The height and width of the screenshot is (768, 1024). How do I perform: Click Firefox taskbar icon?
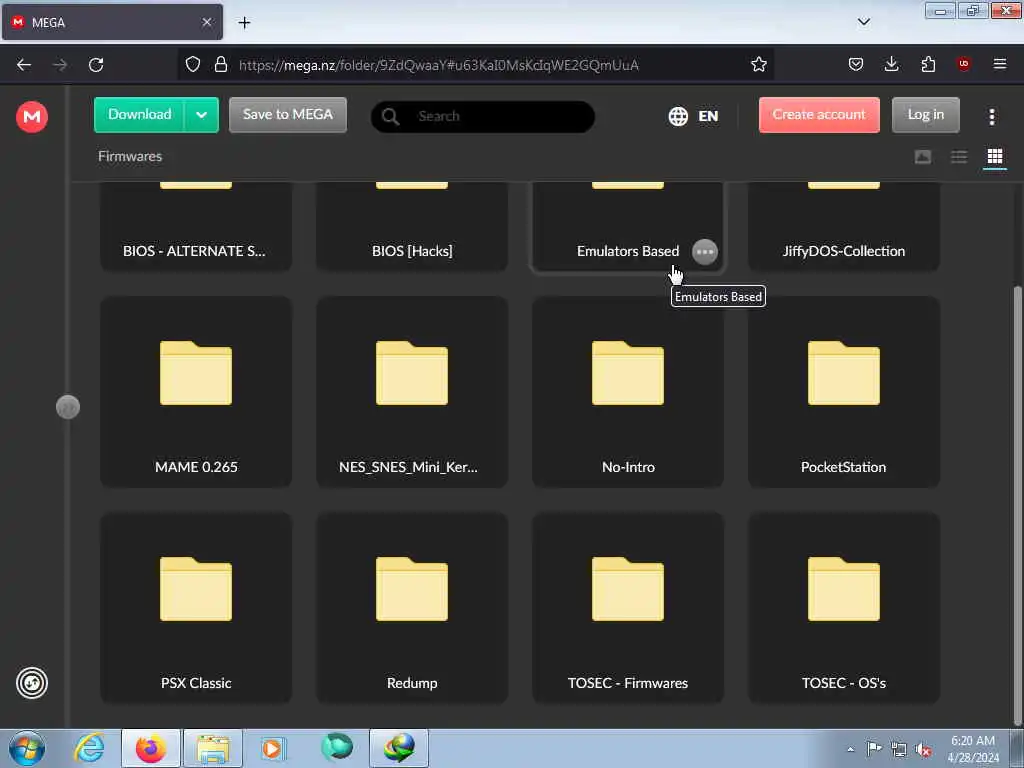[151, 748]
